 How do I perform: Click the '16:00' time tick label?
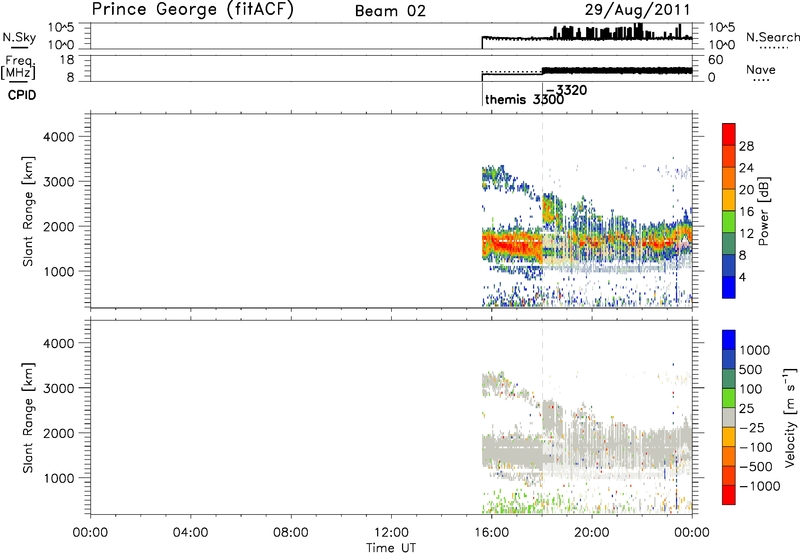(491, 533)
